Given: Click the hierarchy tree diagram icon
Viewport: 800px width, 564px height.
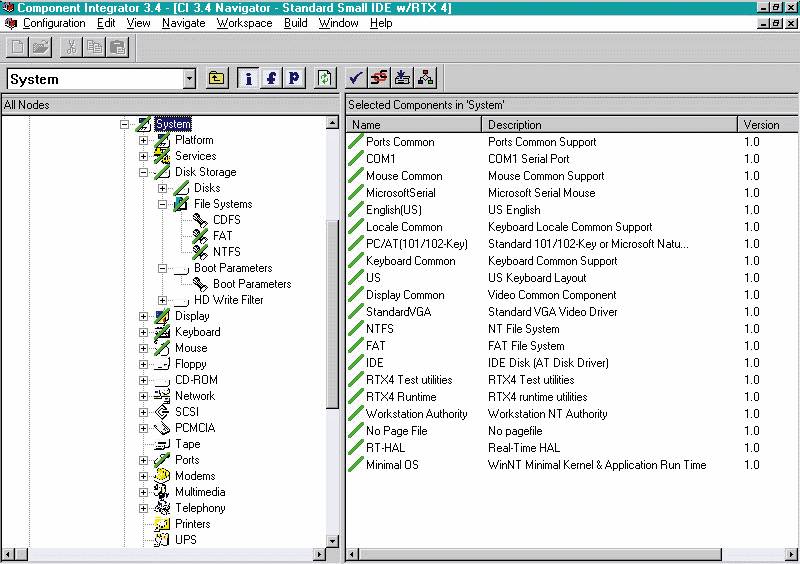Looking at the screenshot, I should (x=426, y=78).
